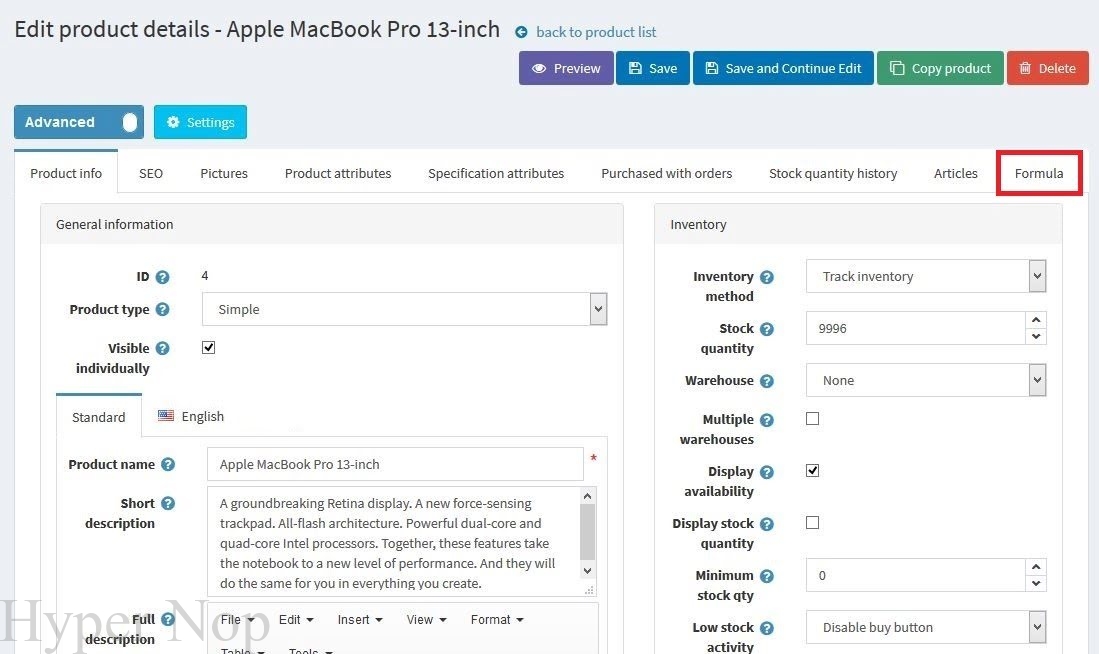Show help tooltip for Display availability

click(767, 472)
